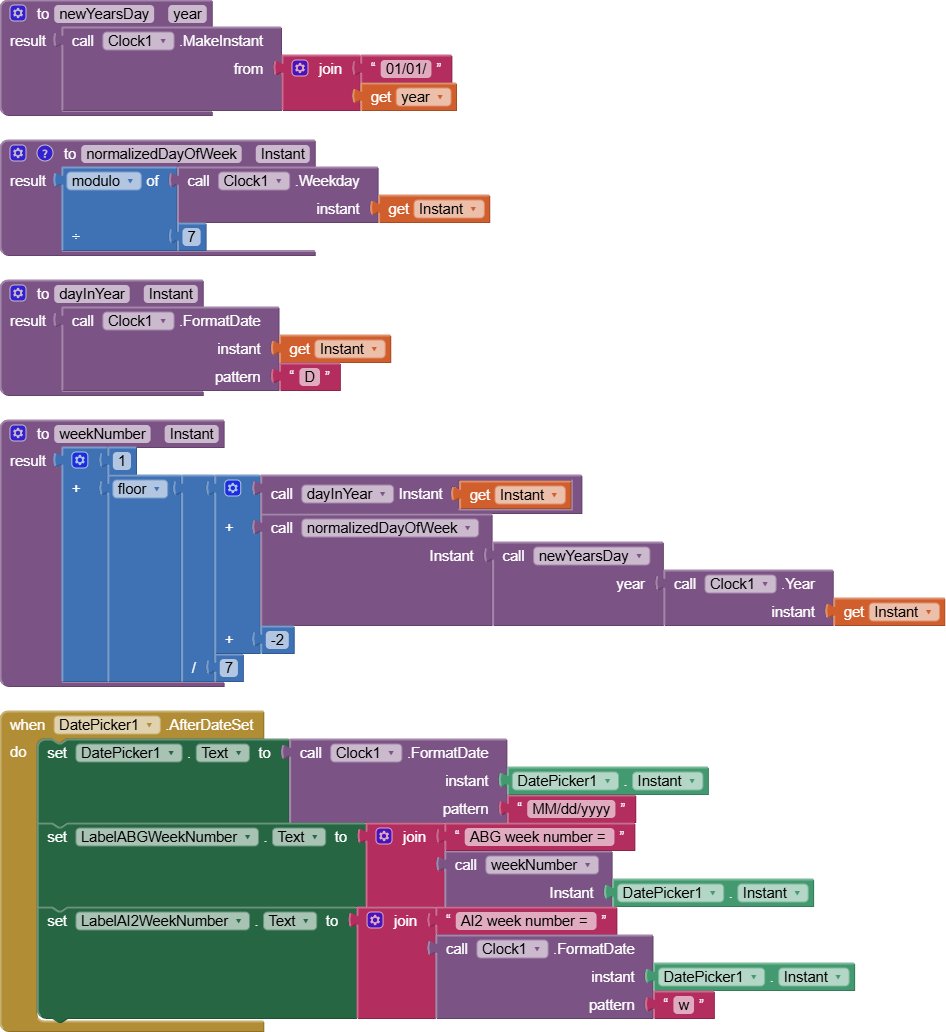Click the divisor 7 in the floor division block

point(228,668)
